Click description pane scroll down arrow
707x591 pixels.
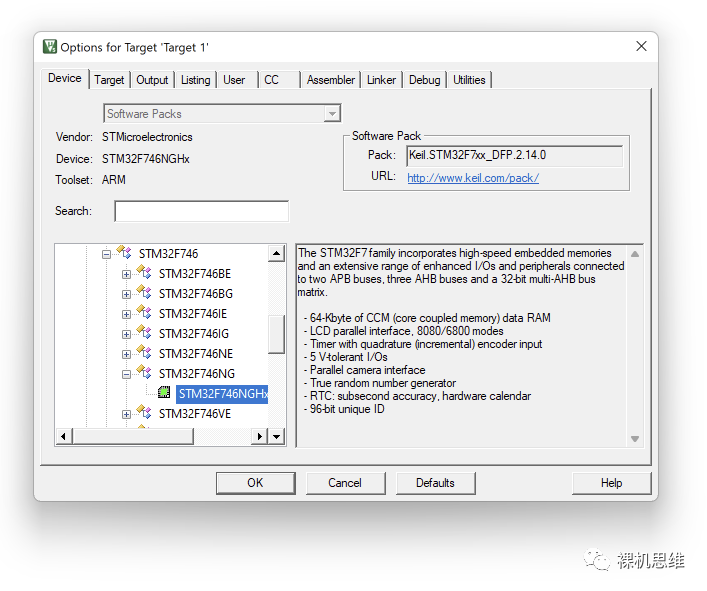[635, 439]
